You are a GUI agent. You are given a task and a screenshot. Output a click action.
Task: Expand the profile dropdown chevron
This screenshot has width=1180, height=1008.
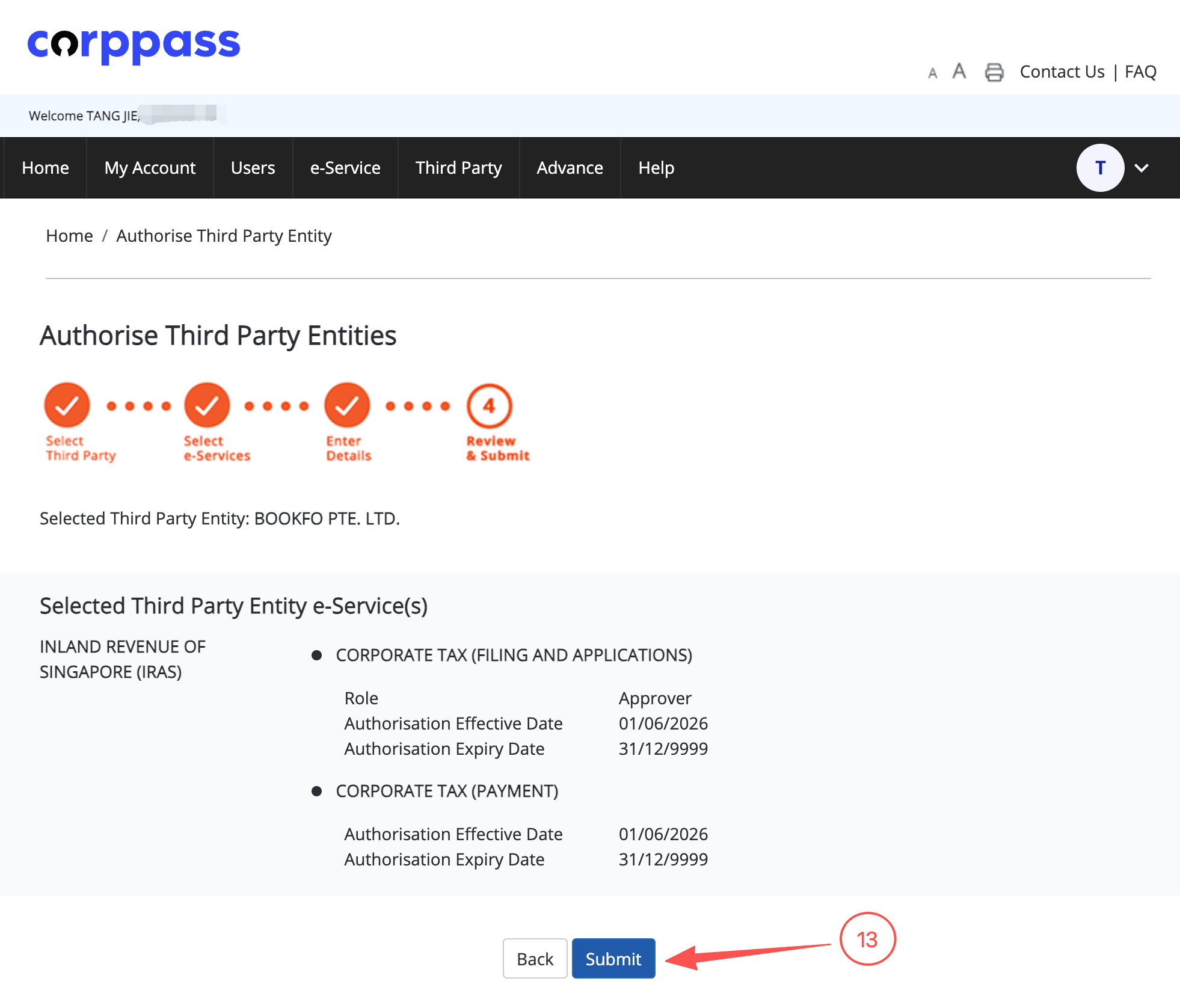1142,168
